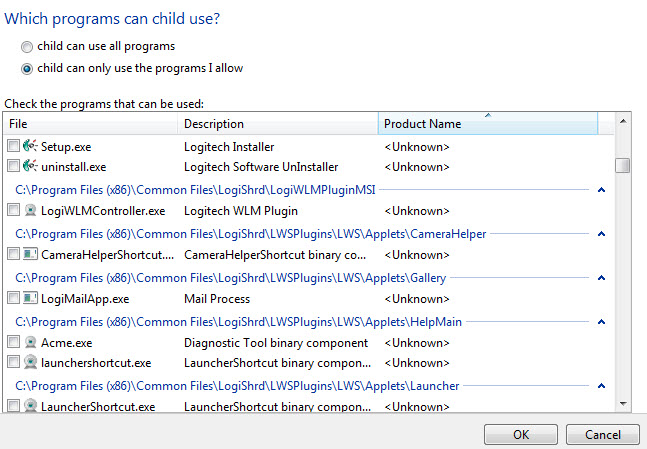
Task: Collapse the Applets\Gallery folder group
Action: [x=601, y=278]
